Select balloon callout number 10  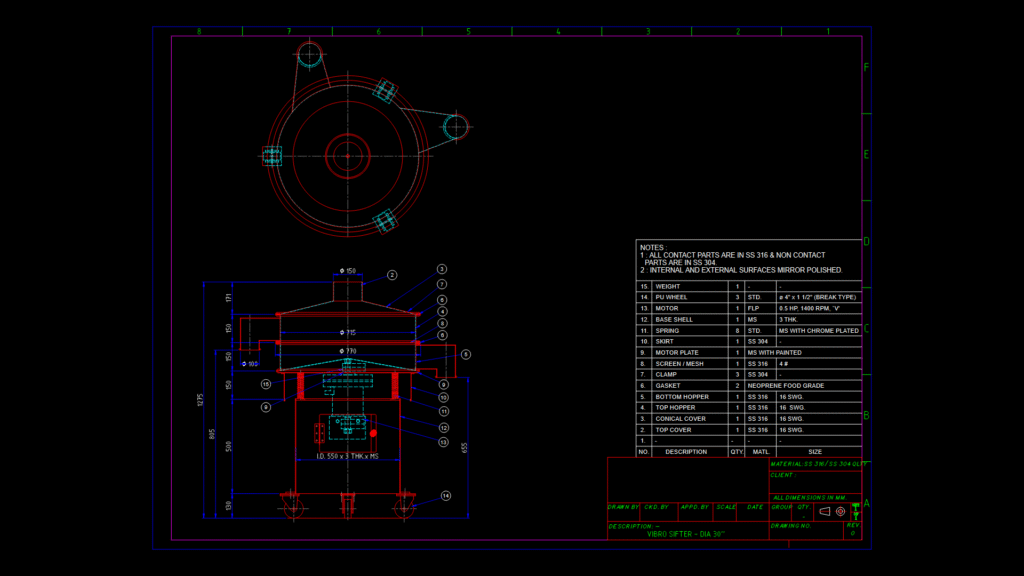click(x=443, y=397)
